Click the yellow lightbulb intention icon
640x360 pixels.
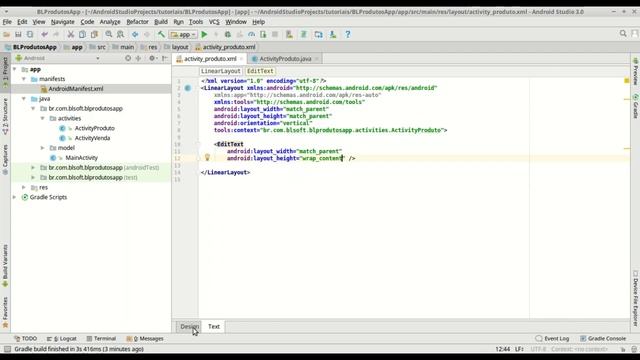pos(207,157)
